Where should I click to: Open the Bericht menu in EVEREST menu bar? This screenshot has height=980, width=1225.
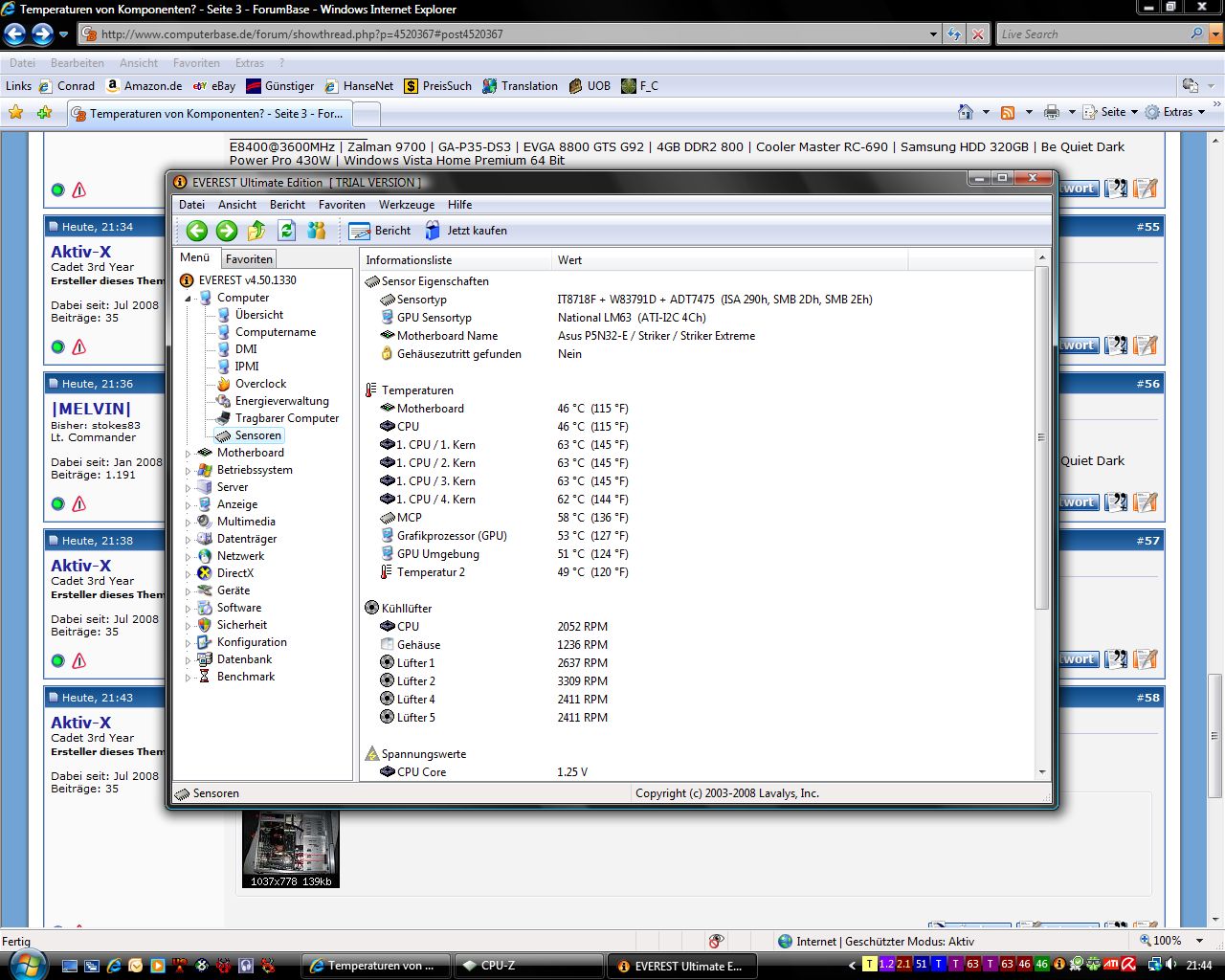pyautogui.click(x=287, y=205)
